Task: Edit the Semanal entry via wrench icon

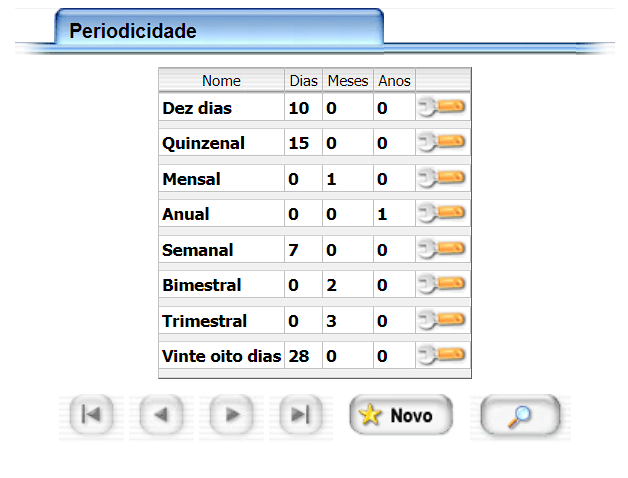Action: (x=442, y=249)
